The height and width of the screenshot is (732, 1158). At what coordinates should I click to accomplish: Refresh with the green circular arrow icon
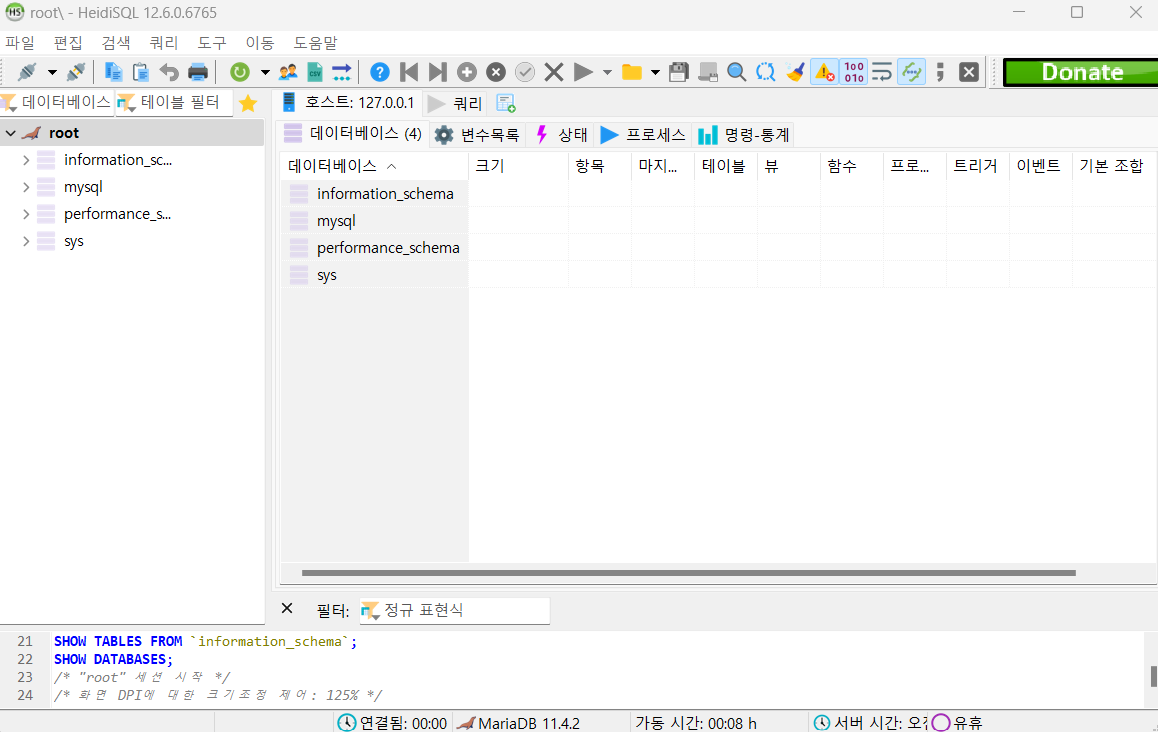pos(240,72)
